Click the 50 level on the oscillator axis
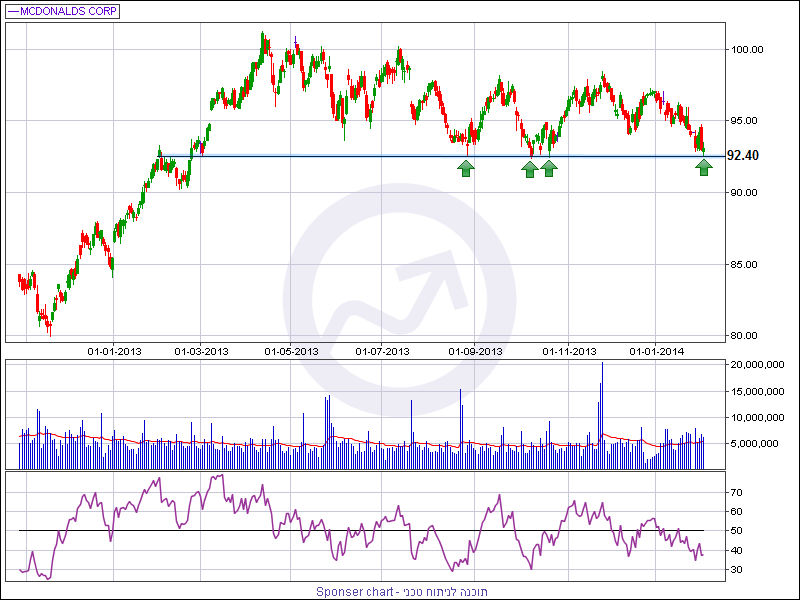 click(735, 531)
